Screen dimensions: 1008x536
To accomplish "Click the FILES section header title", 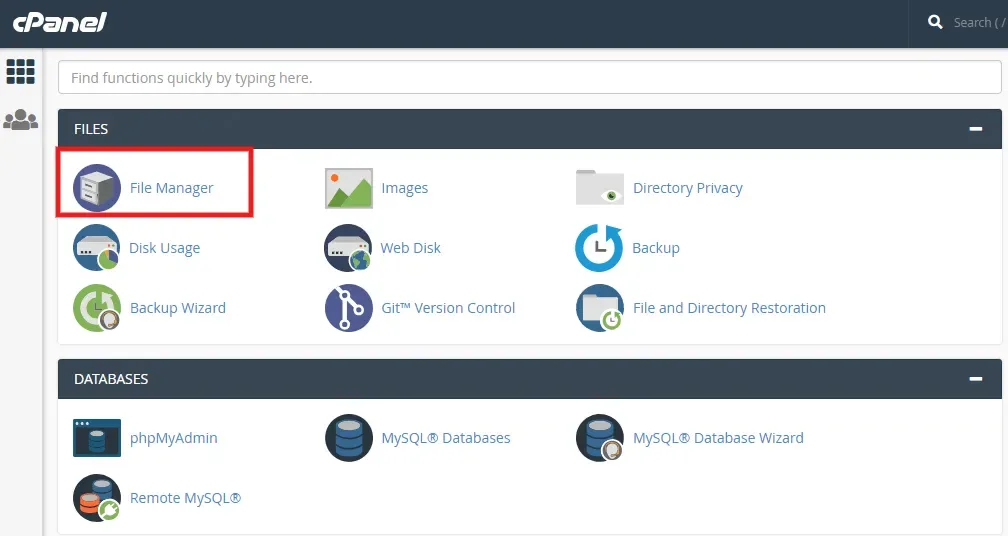I will pos(91,129).
